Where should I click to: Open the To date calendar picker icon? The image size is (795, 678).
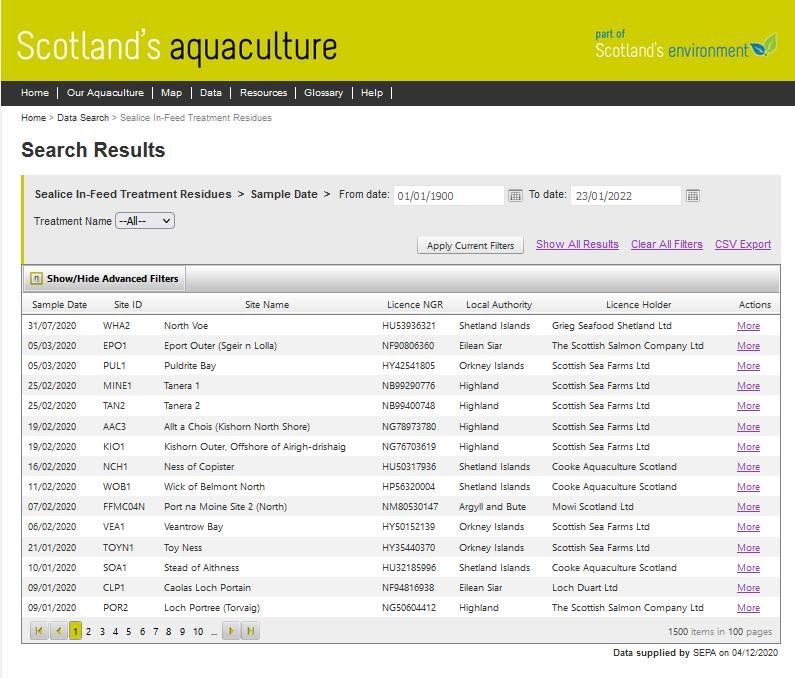(x=692, y=196)
